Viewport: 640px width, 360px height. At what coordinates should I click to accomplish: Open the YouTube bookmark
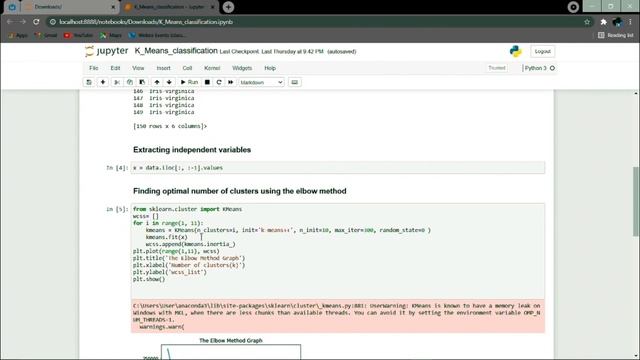[x=78, y=36]
